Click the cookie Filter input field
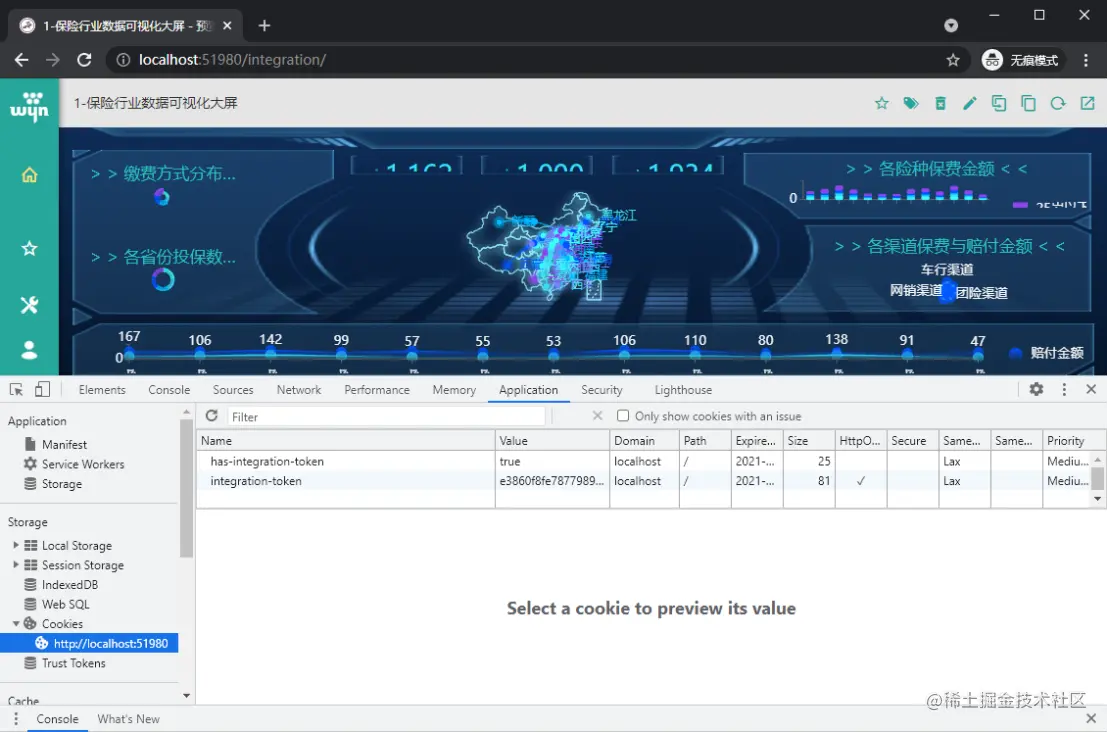 (x=386, y=416)
